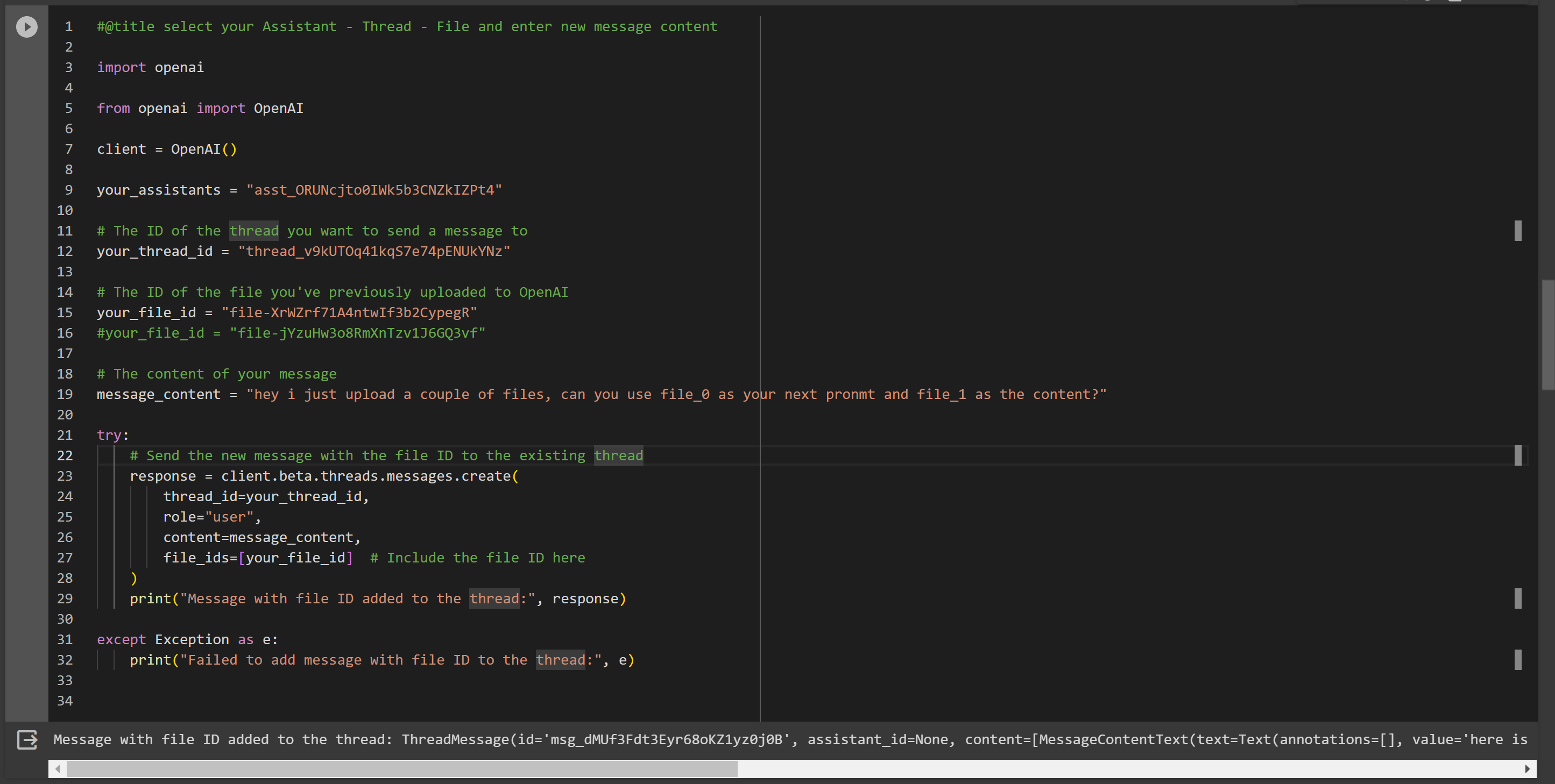Click the #@title comment on line 1
1555x784 pixels.
[407, 26]
